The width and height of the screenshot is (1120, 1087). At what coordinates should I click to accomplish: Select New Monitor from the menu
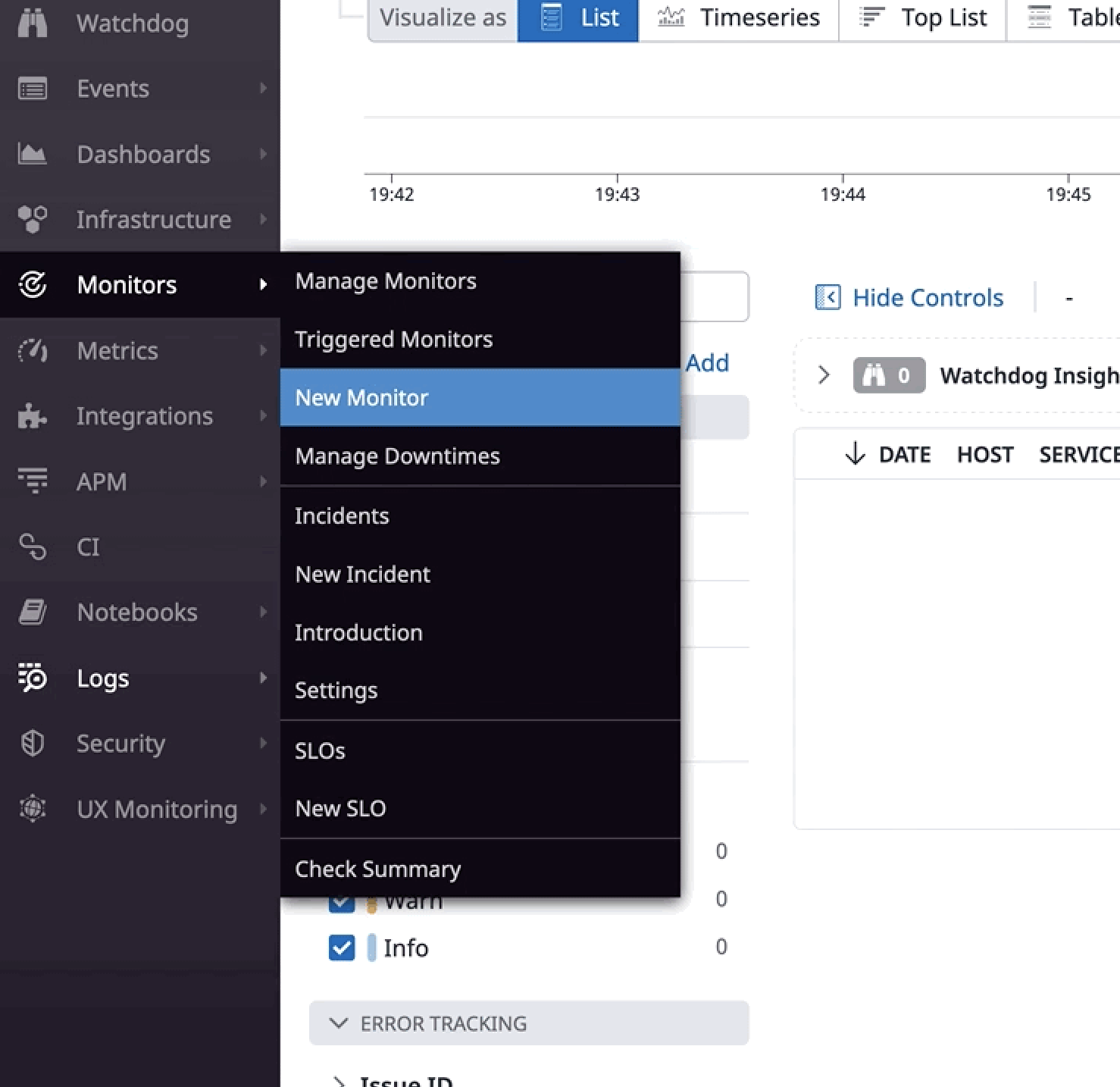pyautogui.click(x=361, y=397)
